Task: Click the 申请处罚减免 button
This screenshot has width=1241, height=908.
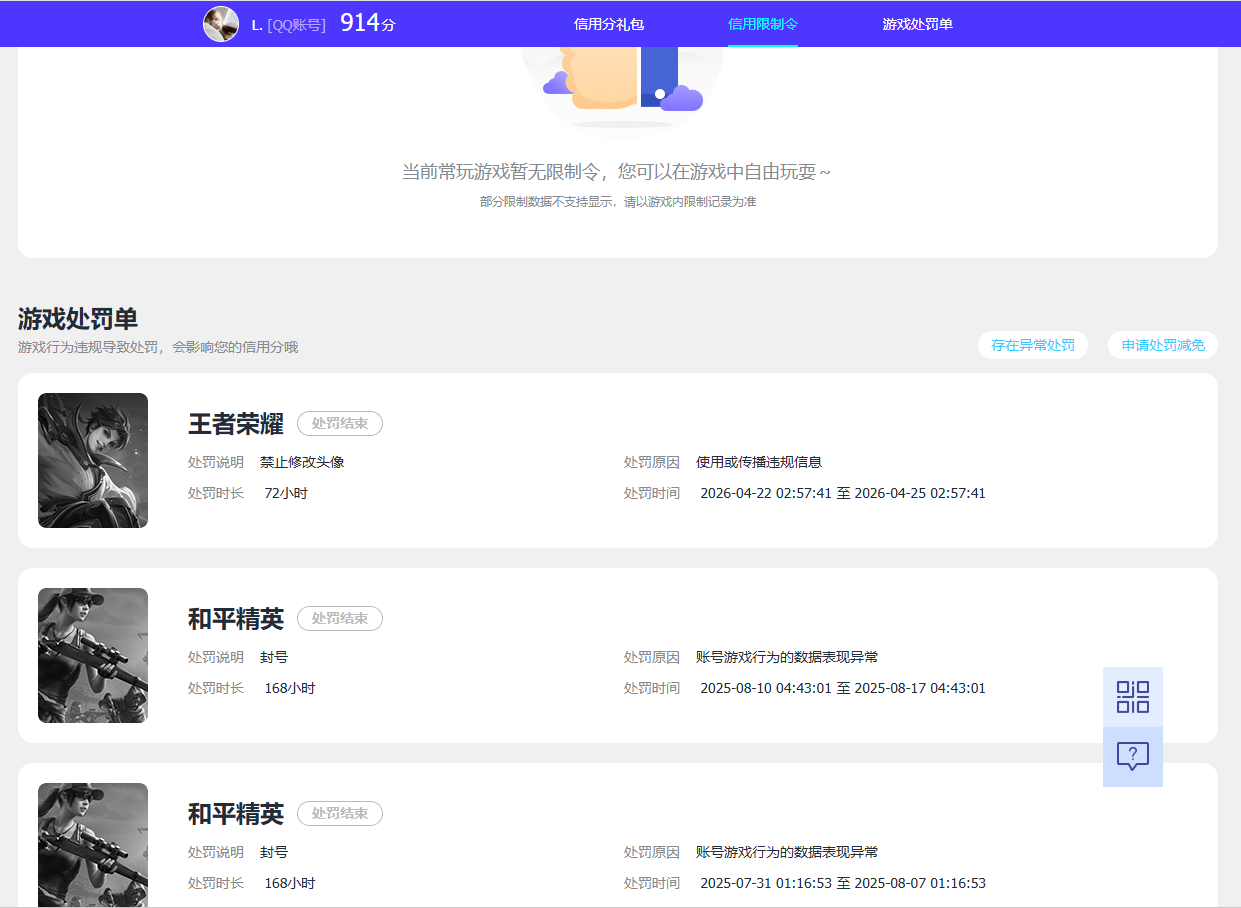Action: pos(1163,345)
